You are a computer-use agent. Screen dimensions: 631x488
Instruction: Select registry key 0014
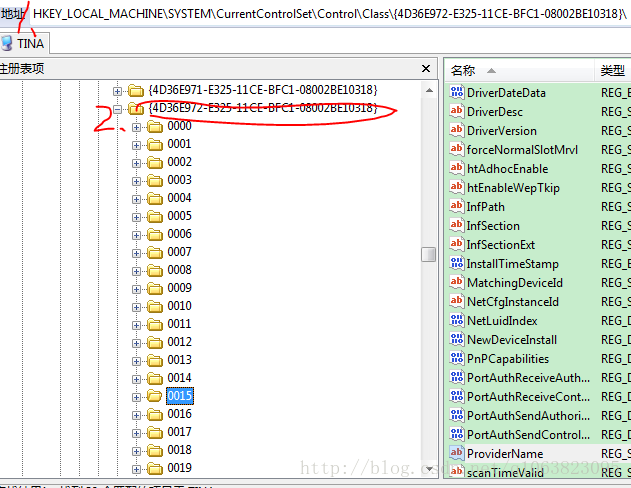(179, 378)
